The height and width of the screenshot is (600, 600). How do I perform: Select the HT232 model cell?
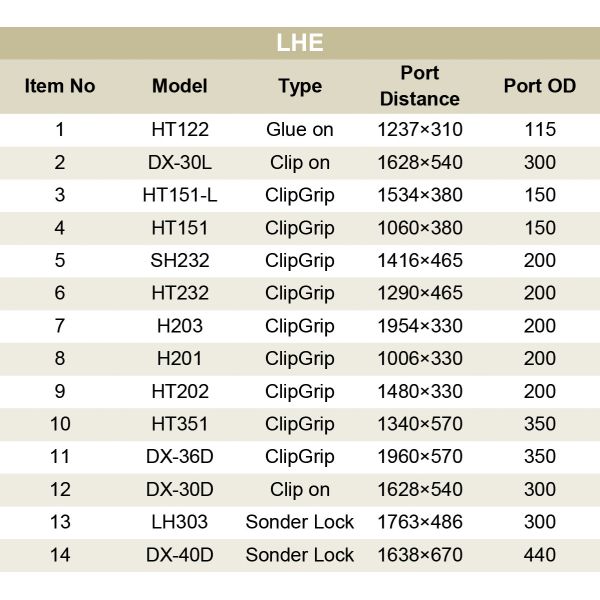(x=180, y=293)
